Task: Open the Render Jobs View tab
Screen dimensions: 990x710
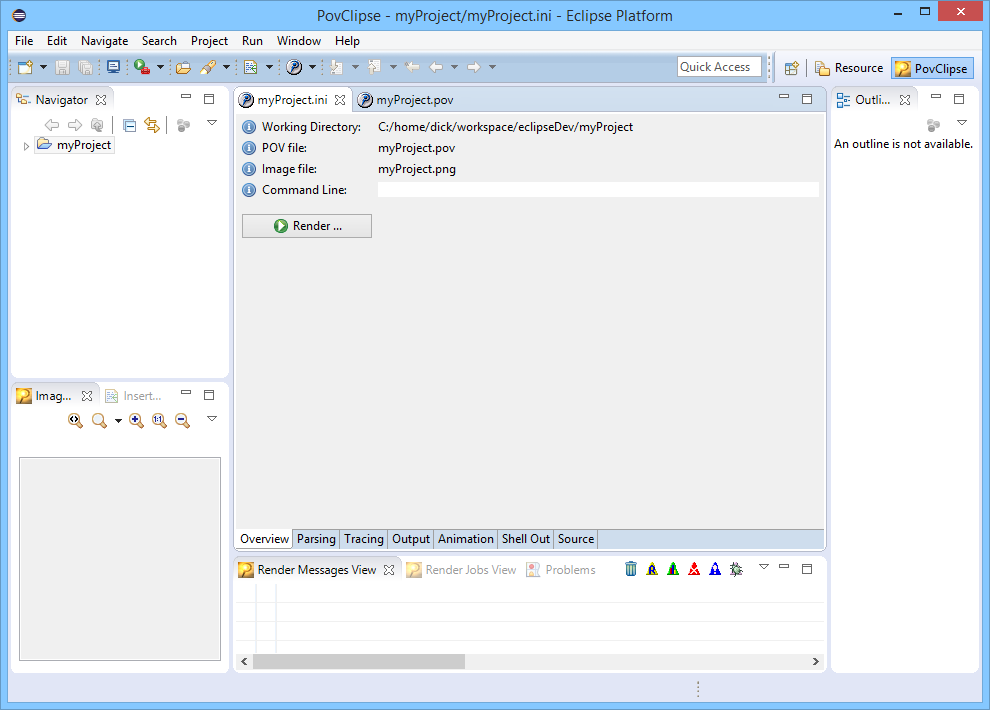Action: pos(462,570)
